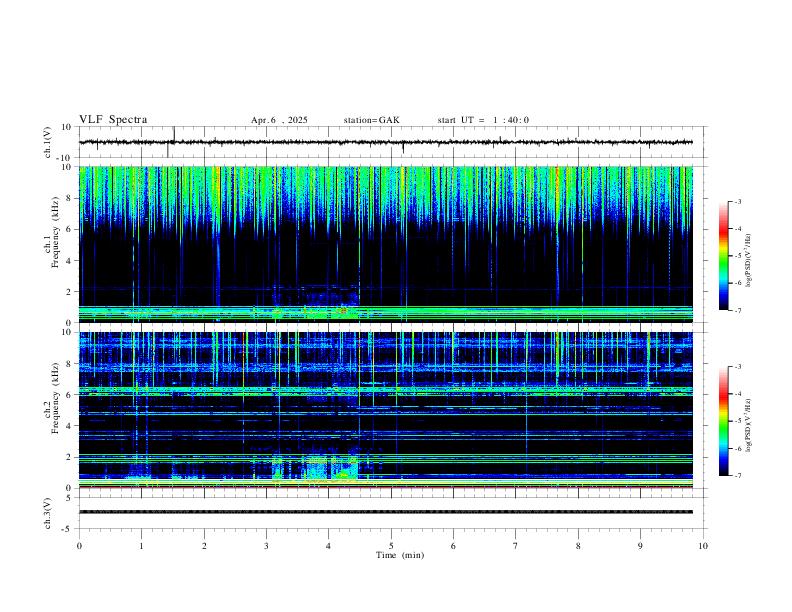Click the "-3" tick on ch.1 color bar
The width and height of the screenshot is (792, 612).
tap(738, 202)
